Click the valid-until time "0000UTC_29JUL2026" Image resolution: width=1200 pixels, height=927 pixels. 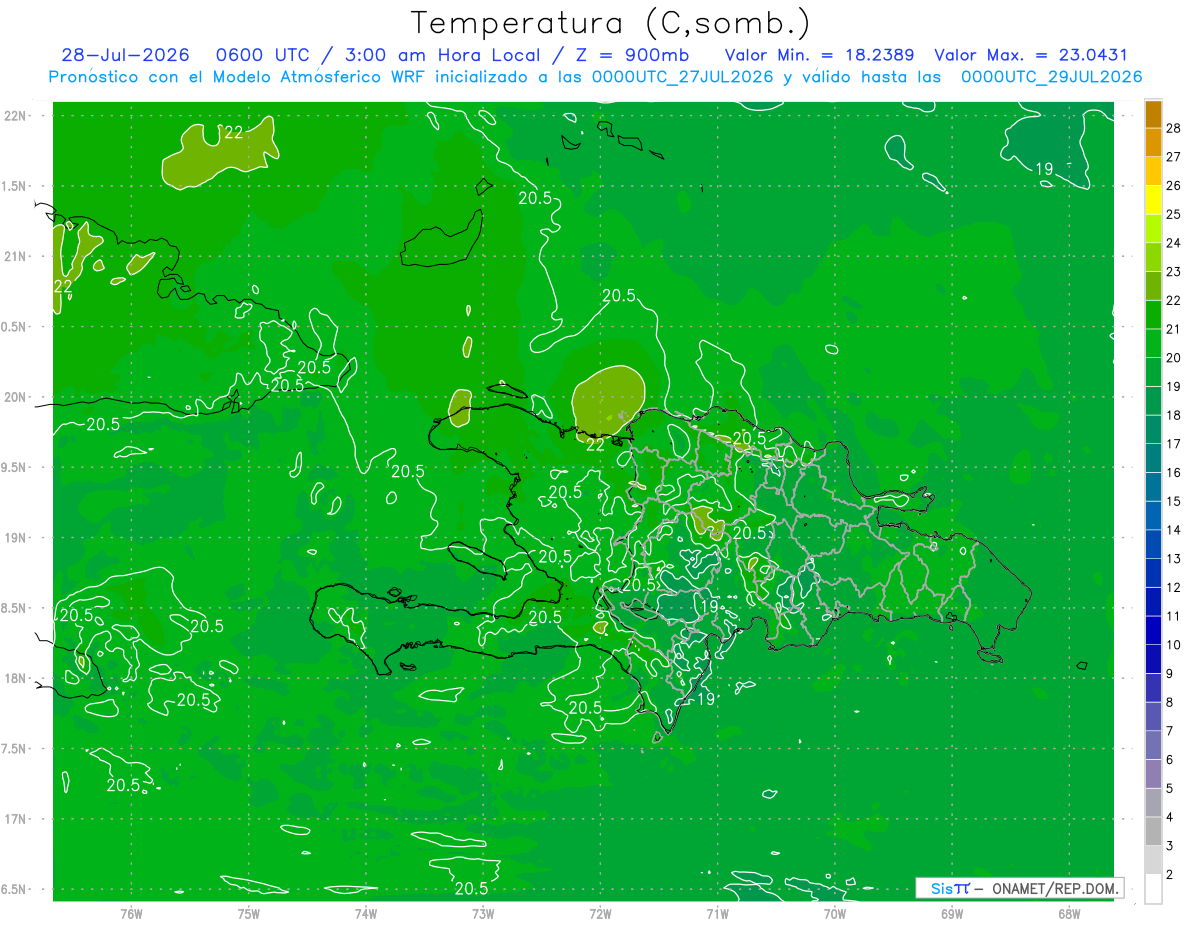(1051, 77)
